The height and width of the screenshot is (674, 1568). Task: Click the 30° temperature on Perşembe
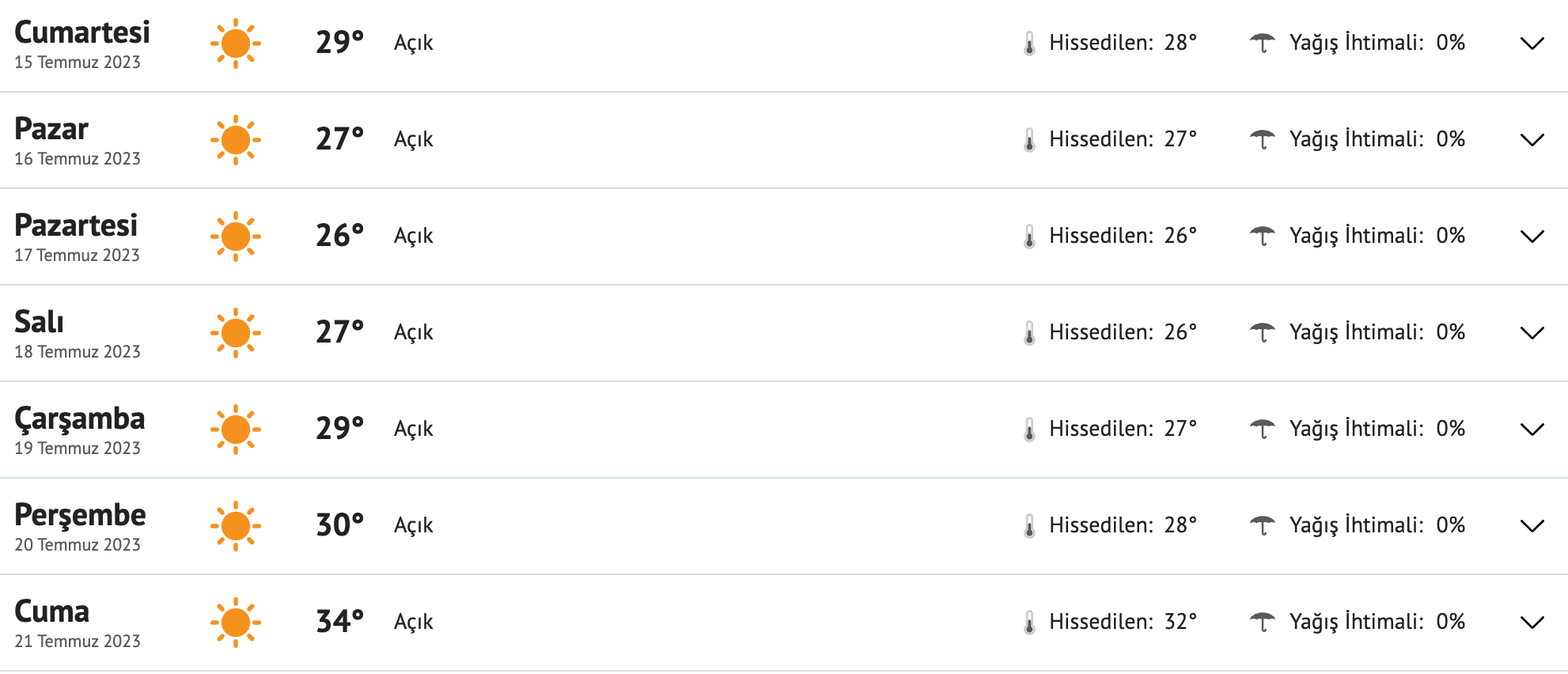pos(340,525)
